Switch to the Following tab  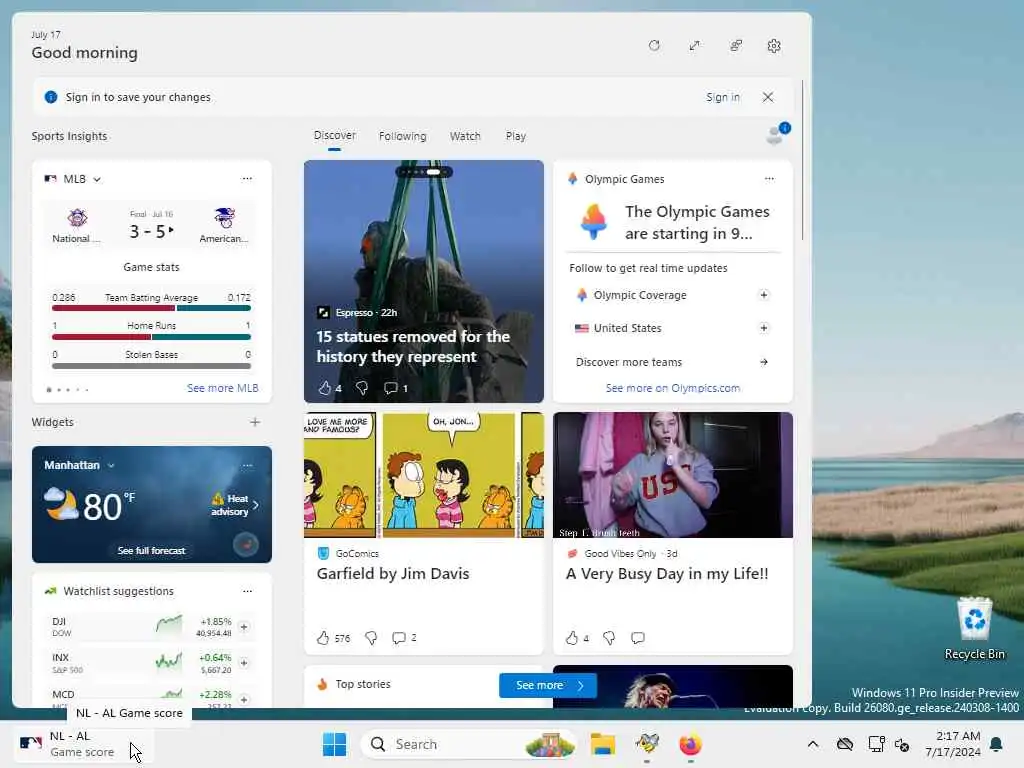click(x=402, y=136)
